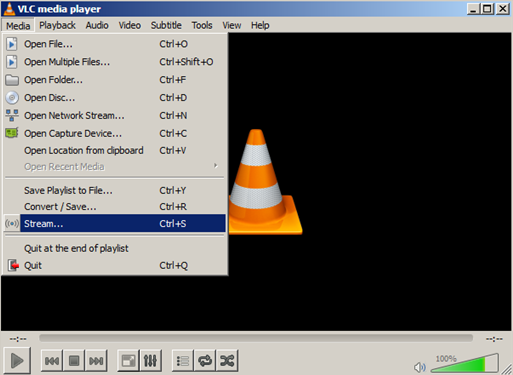Click the Open Multiple Files icon

[12, 62]
